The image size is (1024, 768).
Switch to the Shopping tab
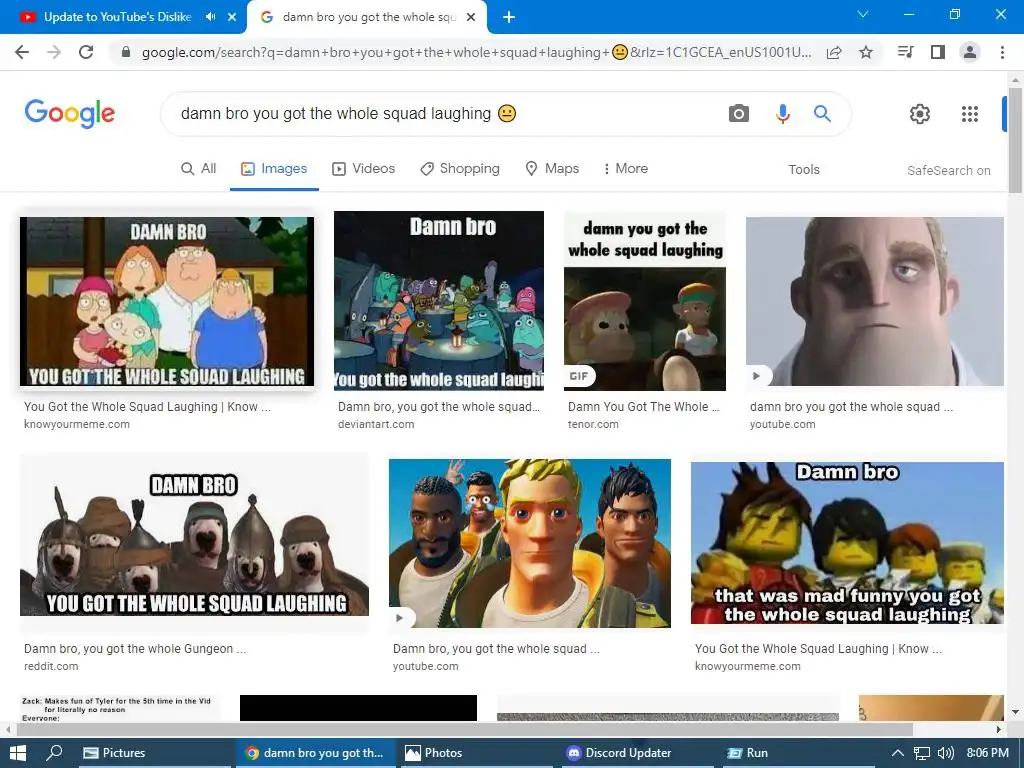pos(460,168)
